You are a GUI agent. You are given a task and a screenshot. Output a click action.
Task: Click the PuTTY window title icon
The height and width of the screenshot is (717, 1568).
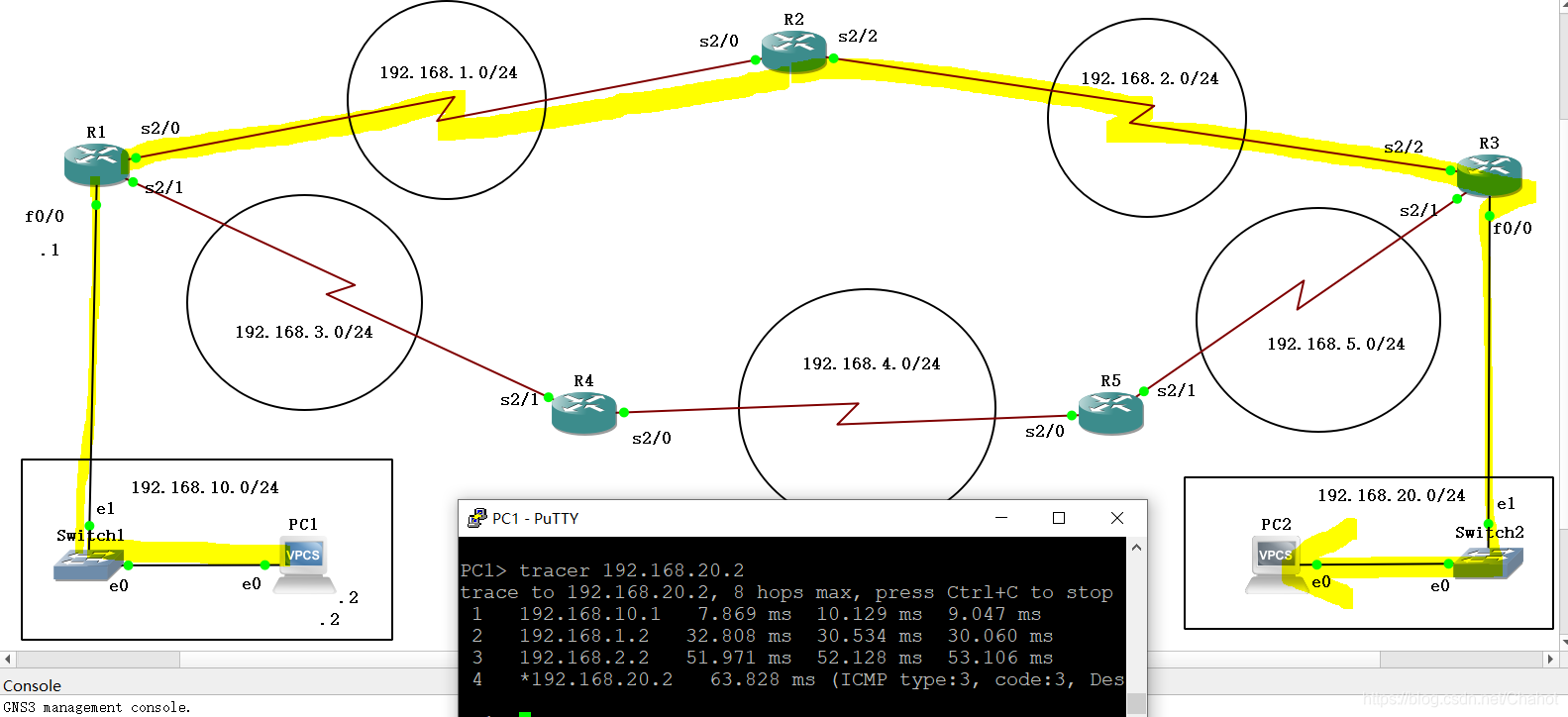[476, 518]
